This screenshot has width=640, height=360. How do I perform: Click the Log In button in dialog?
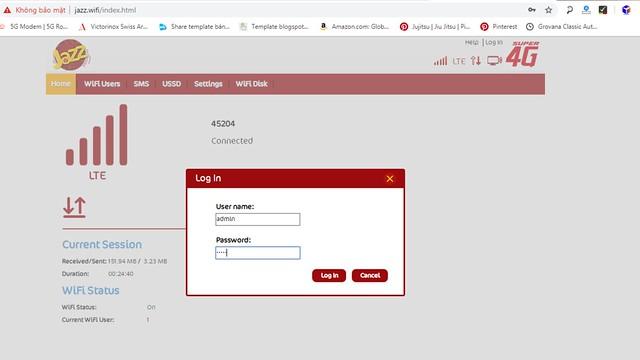[329, 276]
